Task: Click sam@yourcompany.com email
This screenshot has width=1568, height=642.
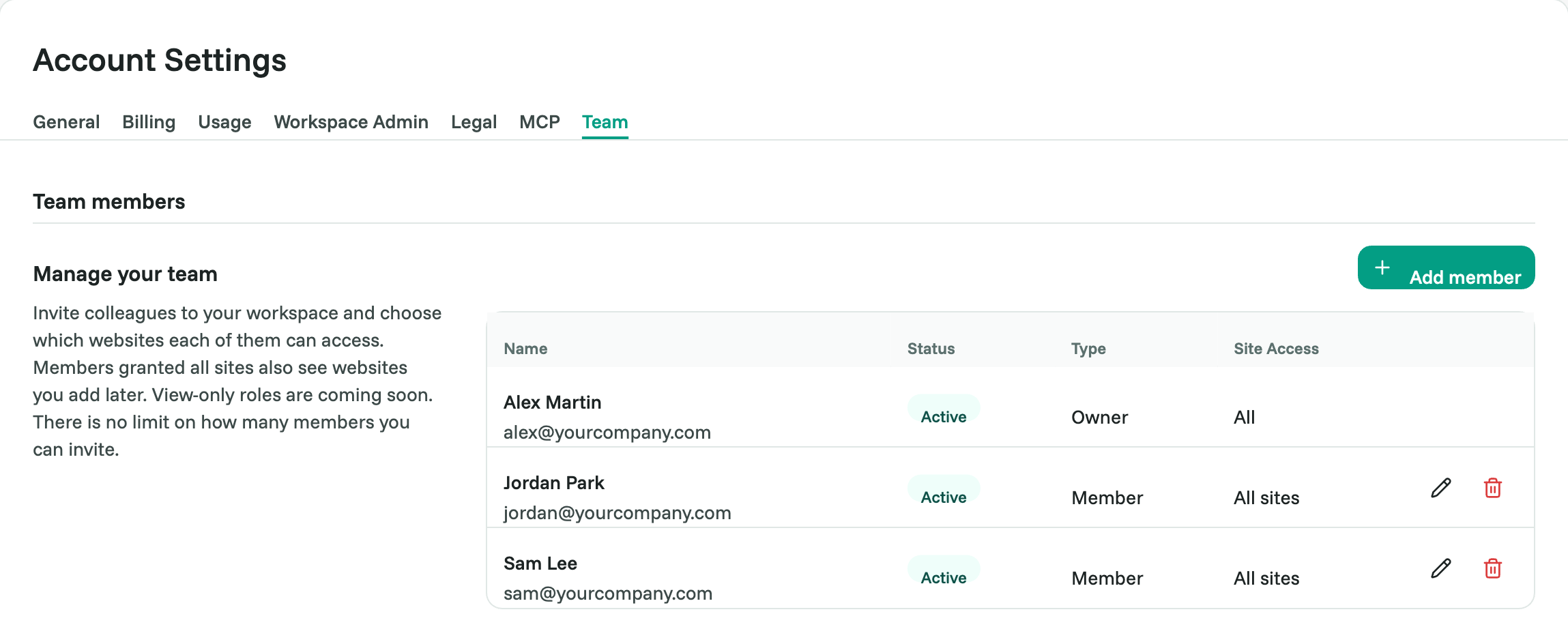Action: (608, 594)
